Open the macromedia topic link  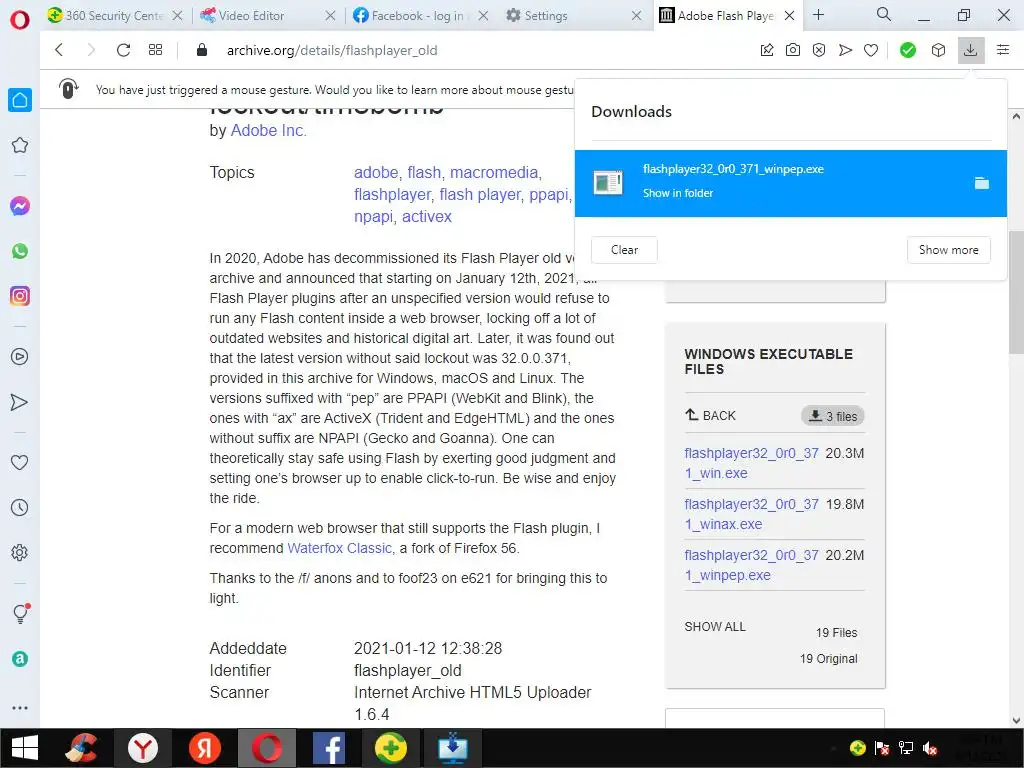pyautogui.click(x=494, y=172)
